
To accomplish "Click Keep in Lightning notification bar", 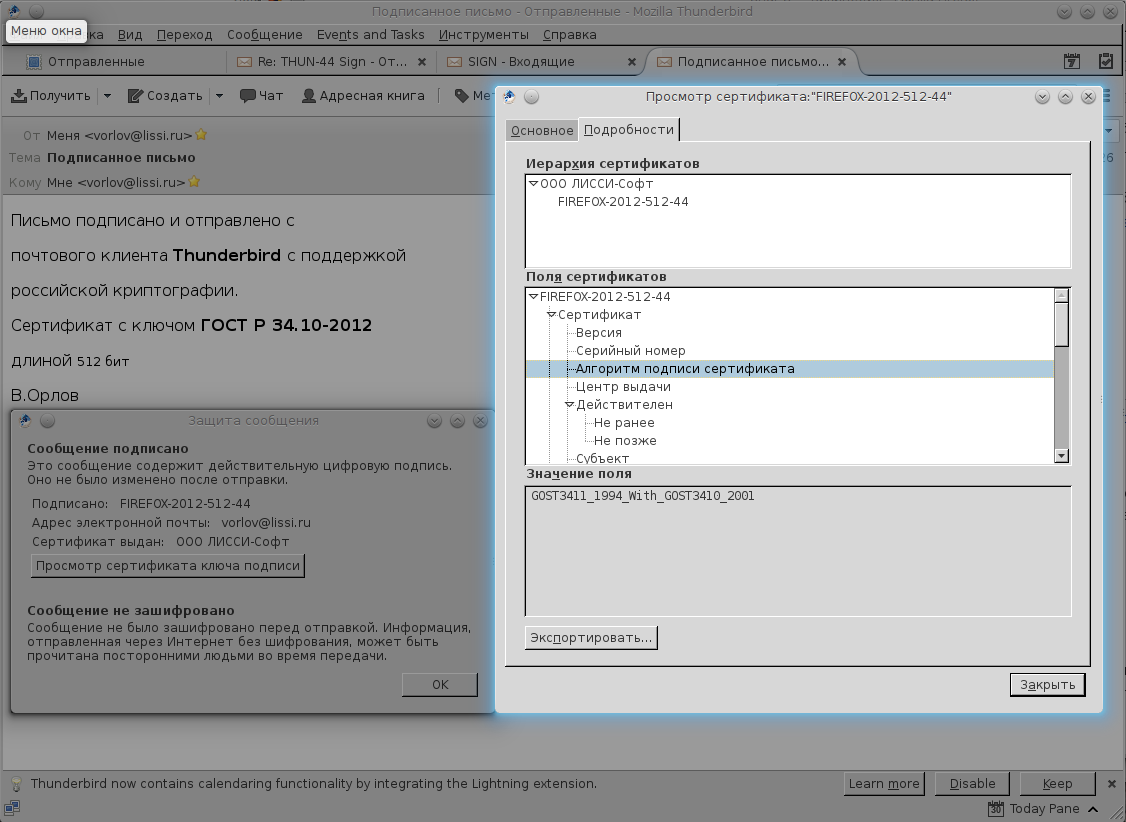I will [x=1057, y=783].
